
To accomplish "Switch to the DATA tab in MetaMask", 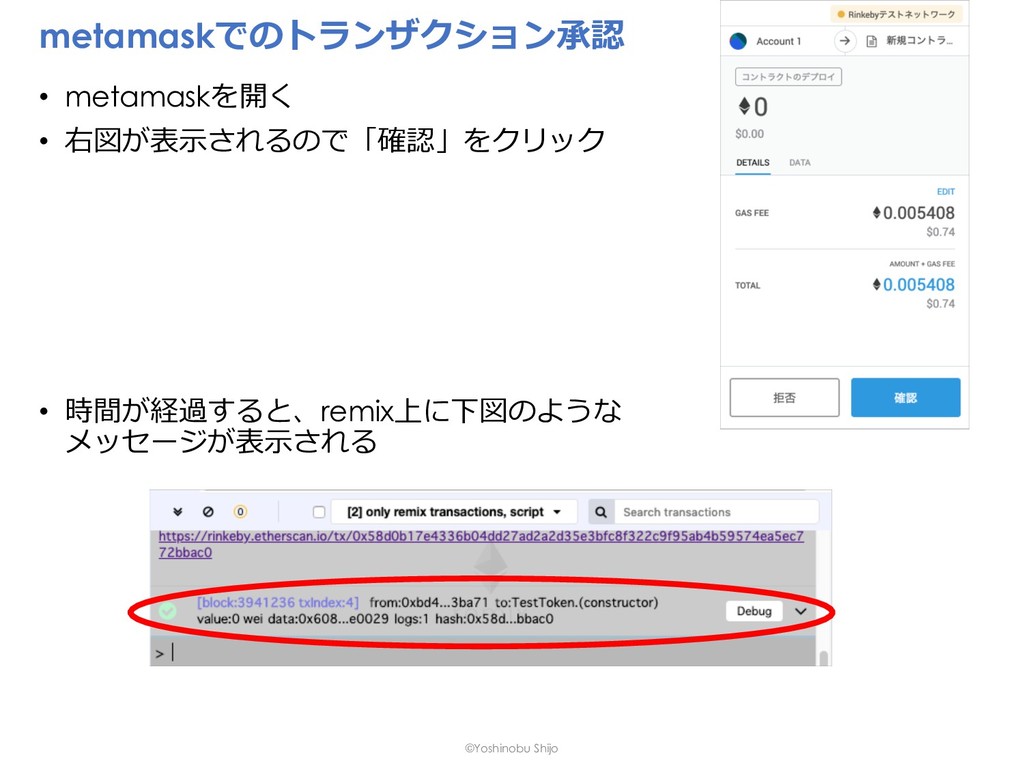I will [x=799, y=163].
